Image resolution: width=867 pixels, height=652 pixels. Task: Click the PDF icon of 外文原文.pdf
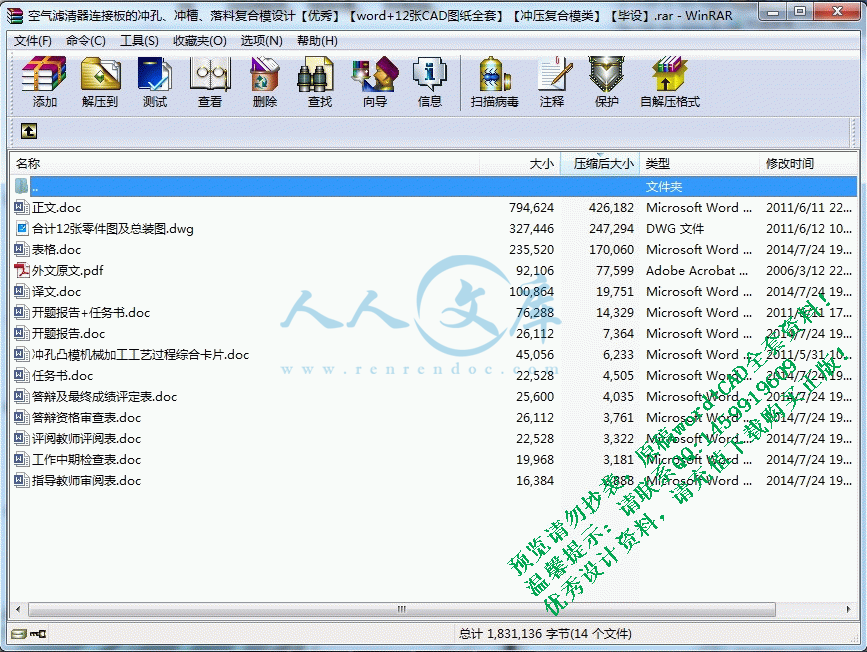click(x=22, y=270)
